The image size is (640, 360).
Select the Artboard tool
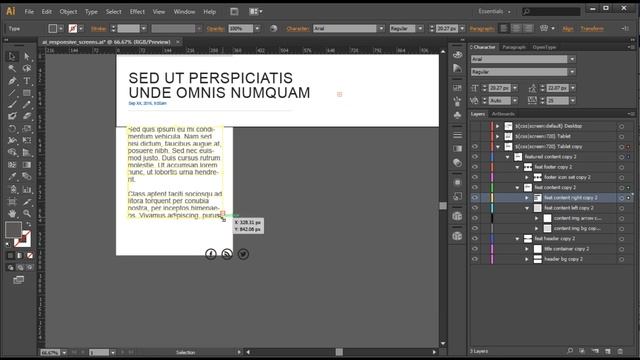tap(12, 202)
